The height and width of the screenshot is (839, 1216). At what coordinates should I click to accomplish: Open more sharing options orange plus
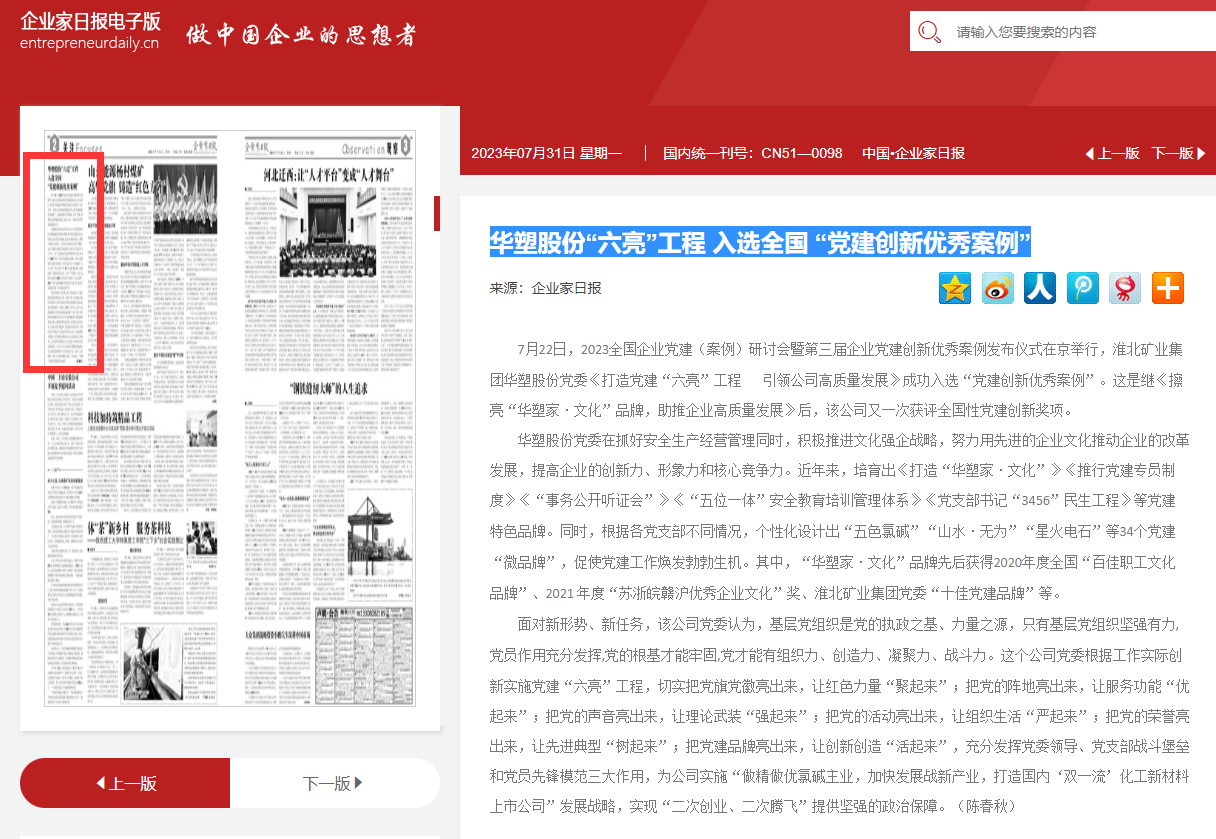(1167, 288)
